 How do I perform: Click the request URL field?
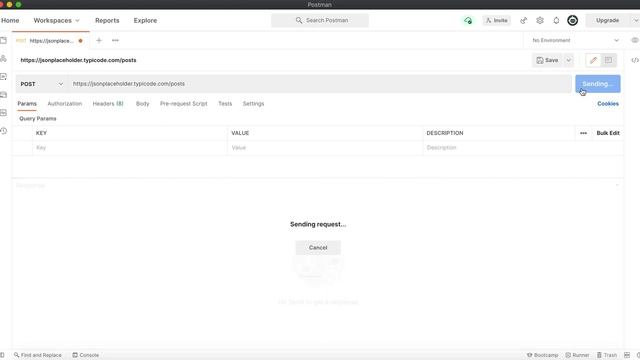coord(320,84)
